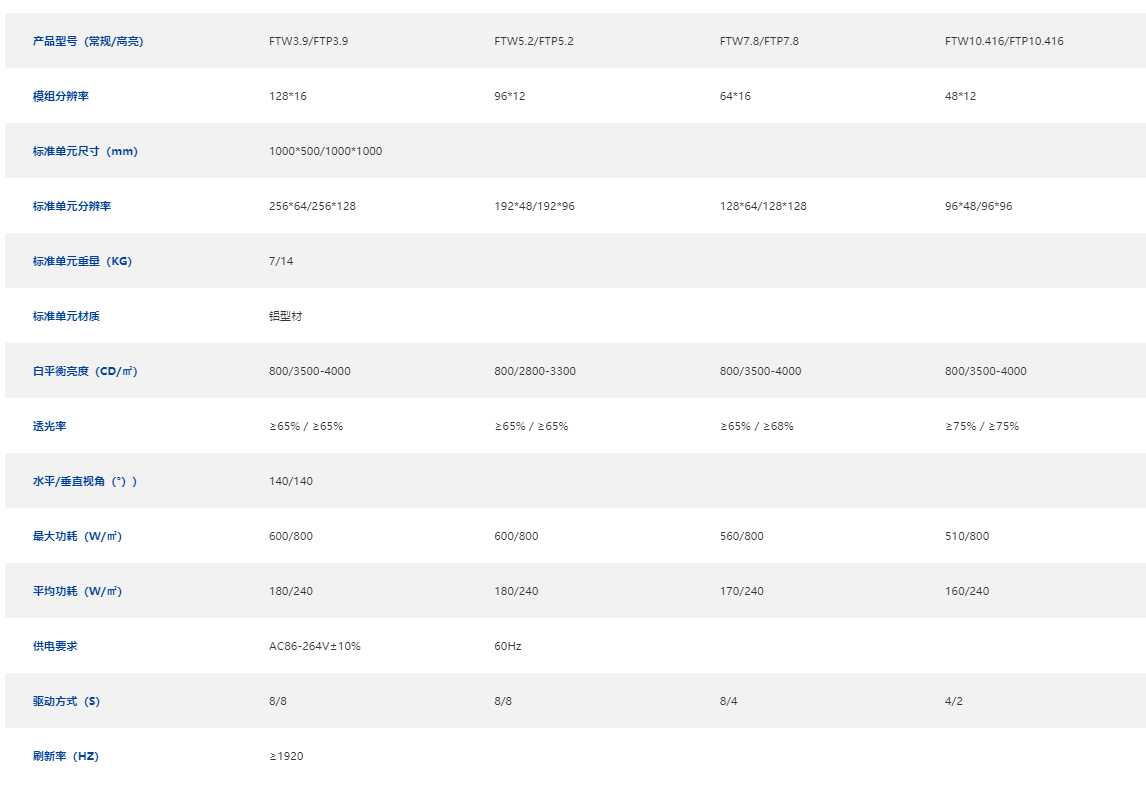Click the FTW7.8/FTP7.8 model cell
This screenshot has width=1146, height=792.
(x=759, y=41)
